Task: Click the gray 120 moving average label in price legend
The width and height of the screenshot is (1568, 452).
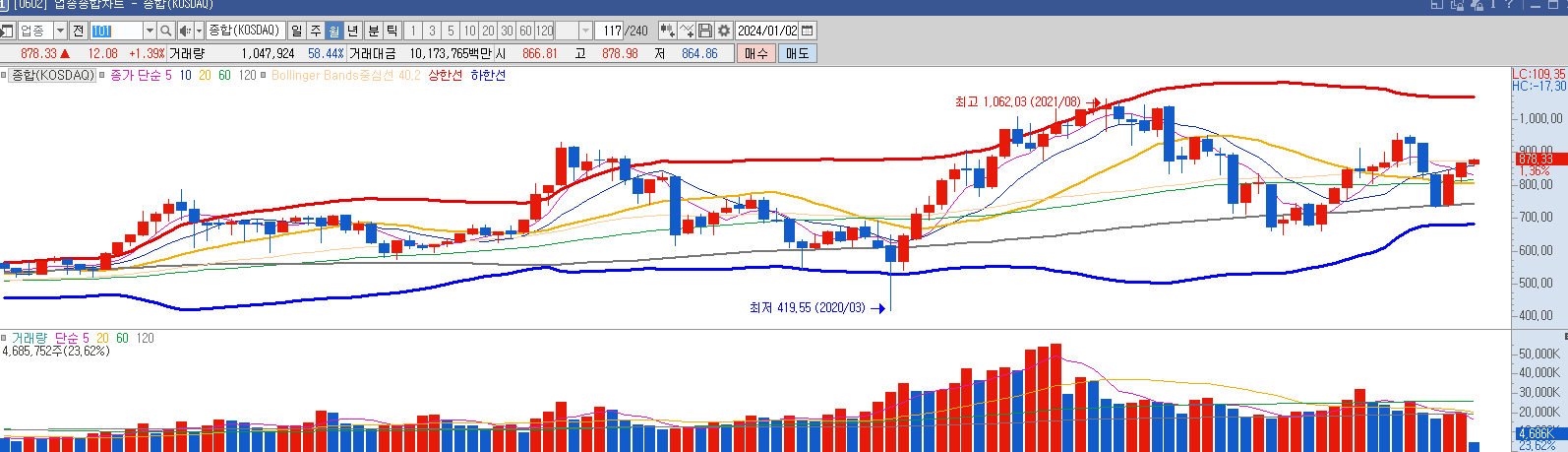Action: click(x=247, y=75)
